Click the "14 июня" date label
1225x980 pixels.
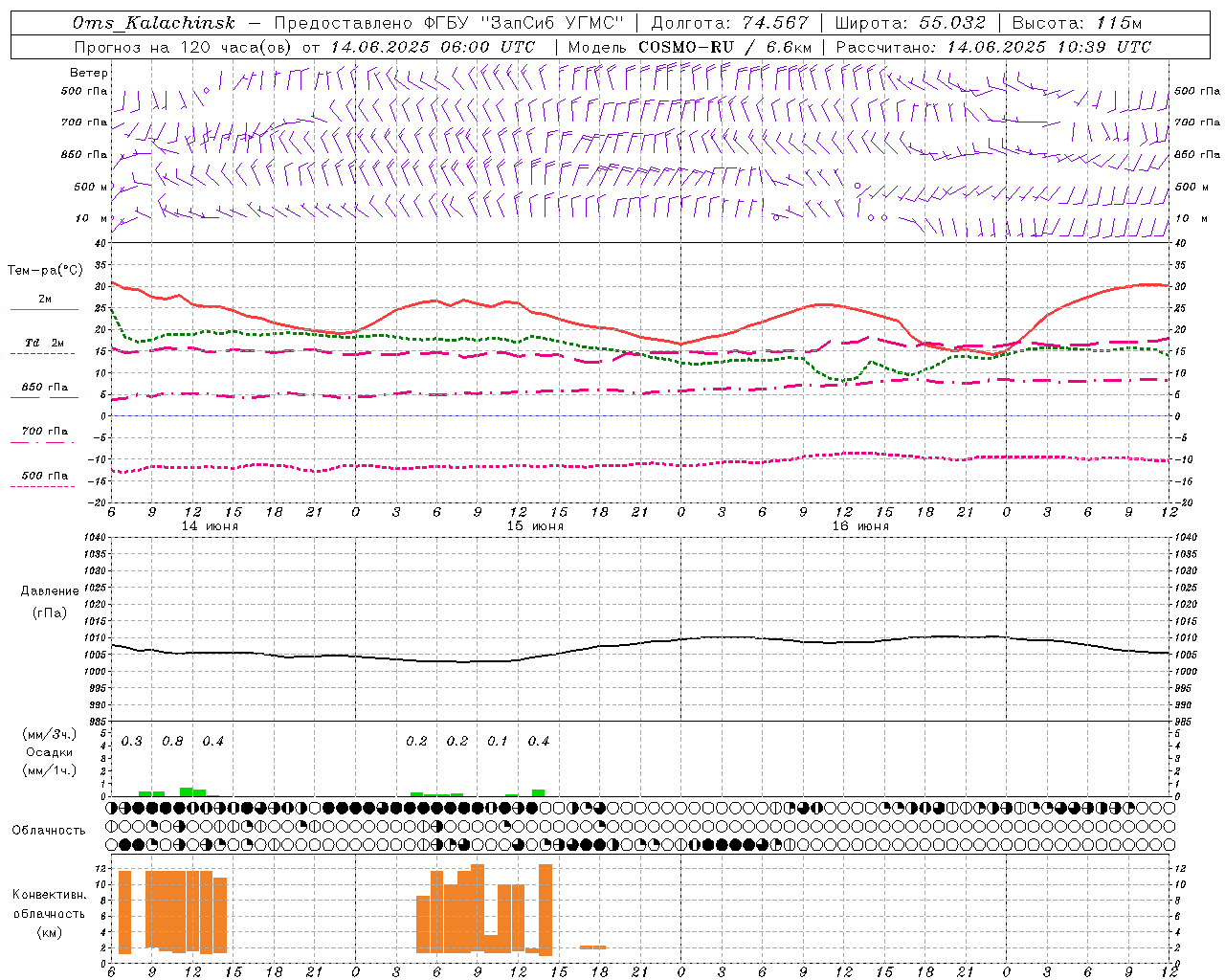tap(210, 526)
